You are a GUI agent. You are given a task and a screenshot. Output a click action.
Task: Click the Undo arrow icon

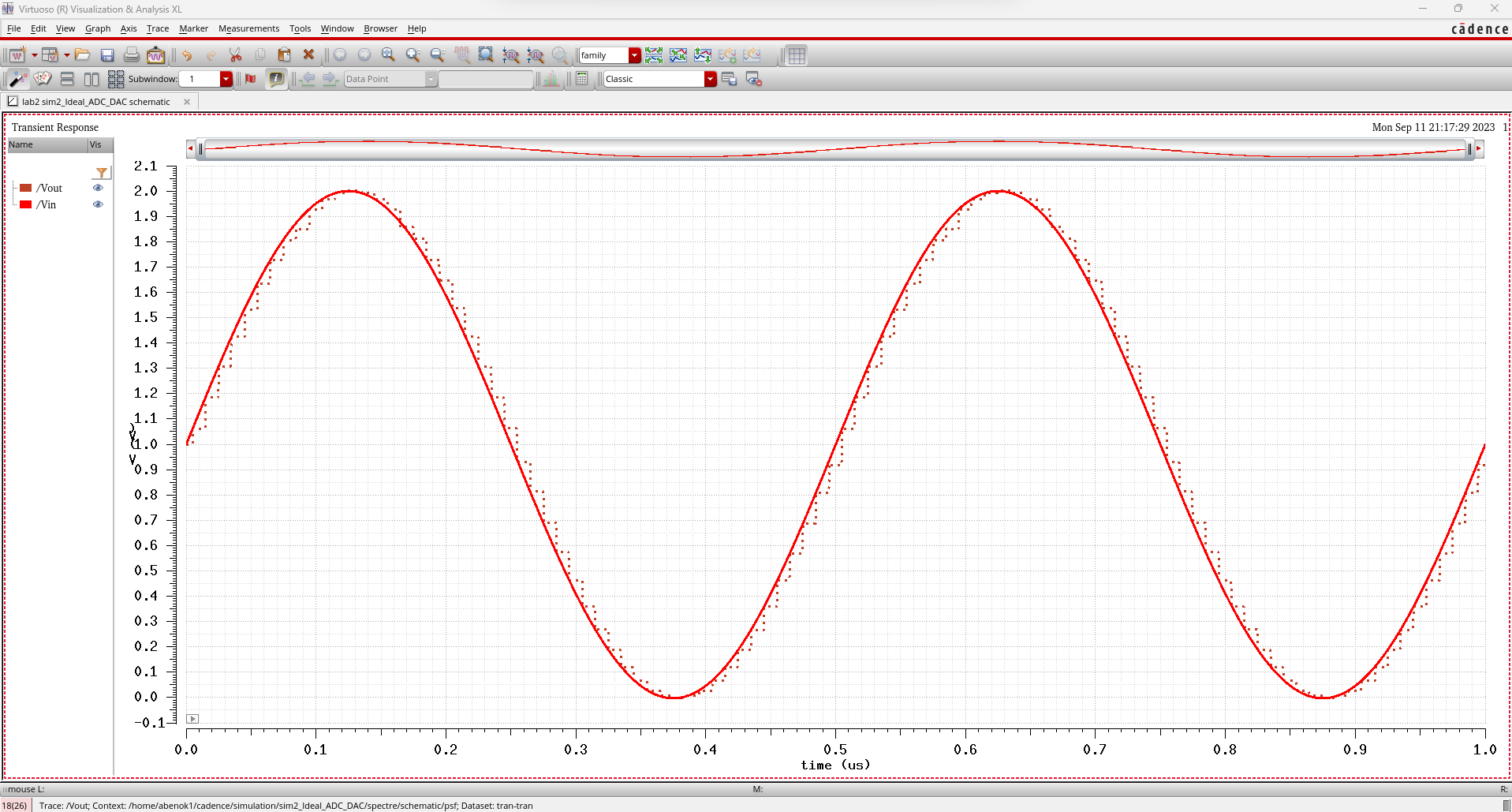click(x=187, y=55)
